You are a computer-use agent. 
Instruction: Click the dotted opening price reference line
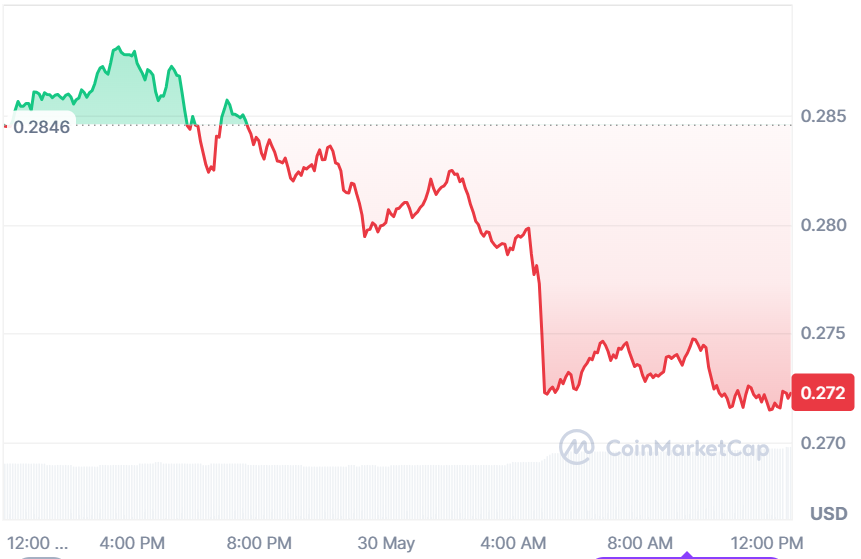[500, 125]
